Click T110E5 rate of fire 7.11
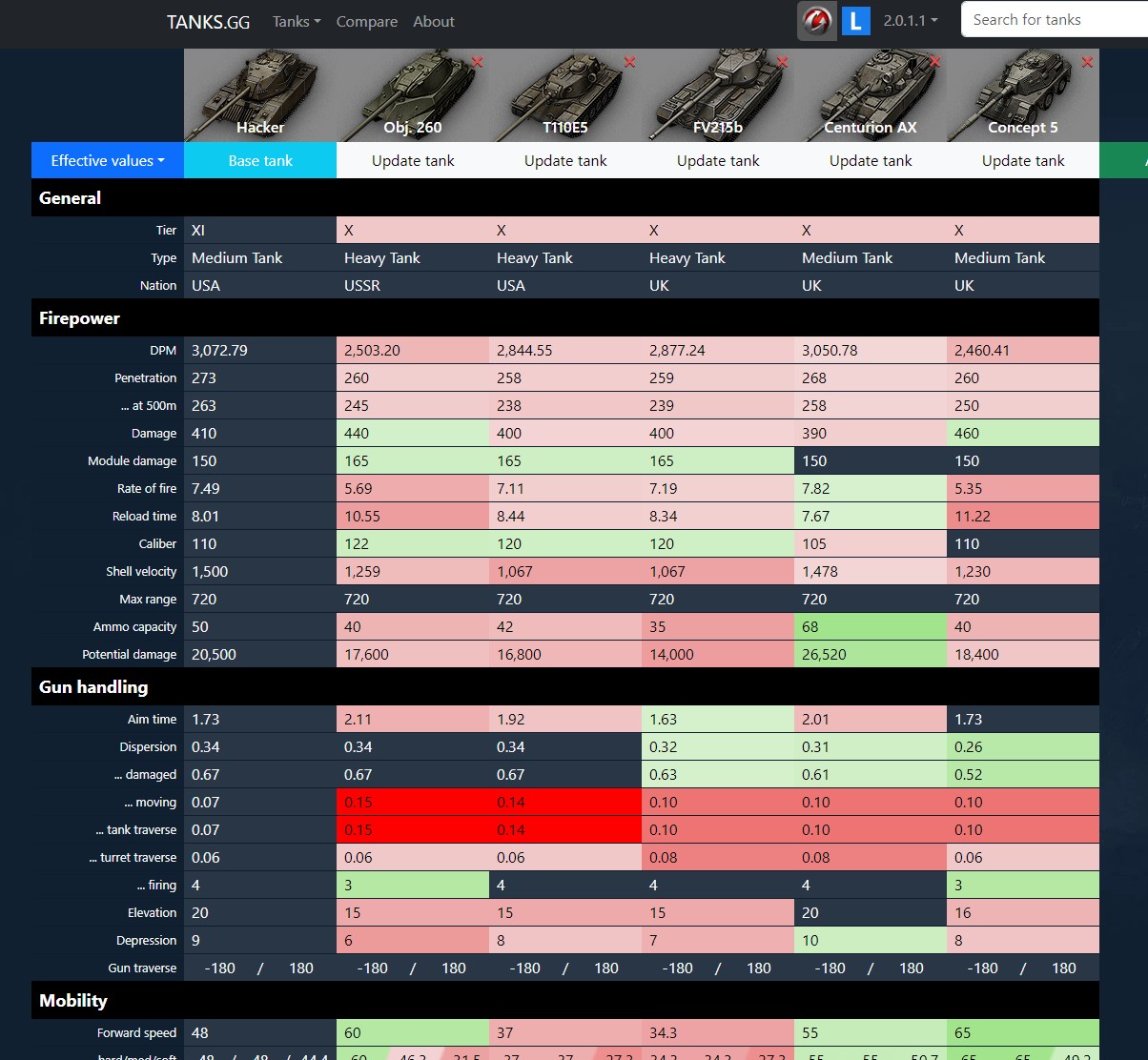Viewport: 1148px width, 1060px height. pos(565,488)
